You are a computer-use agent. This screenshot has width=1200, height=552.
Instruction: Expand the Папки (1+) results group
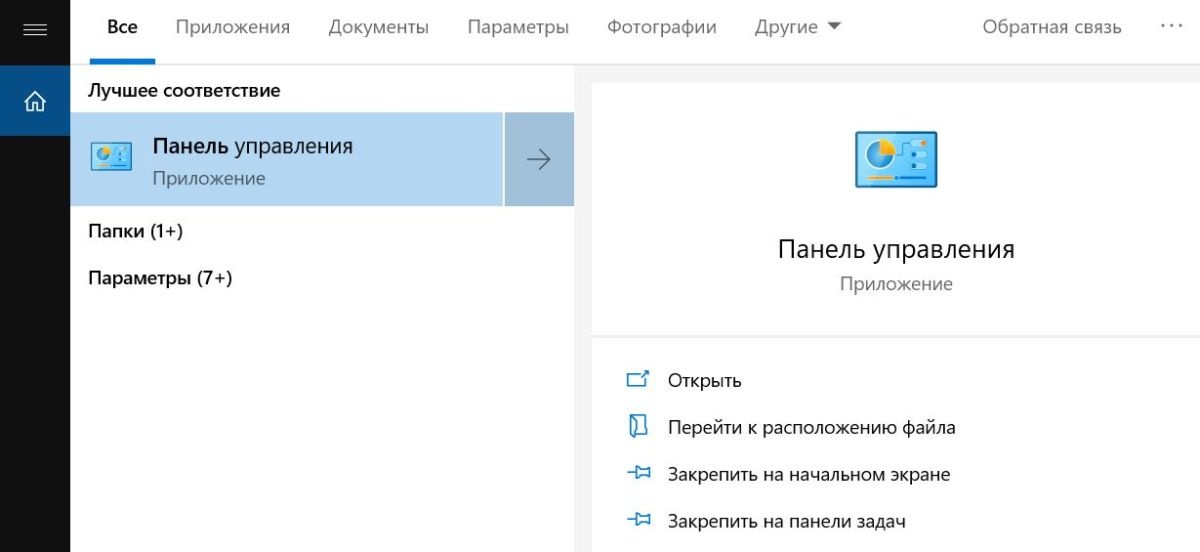click(136, 231)
